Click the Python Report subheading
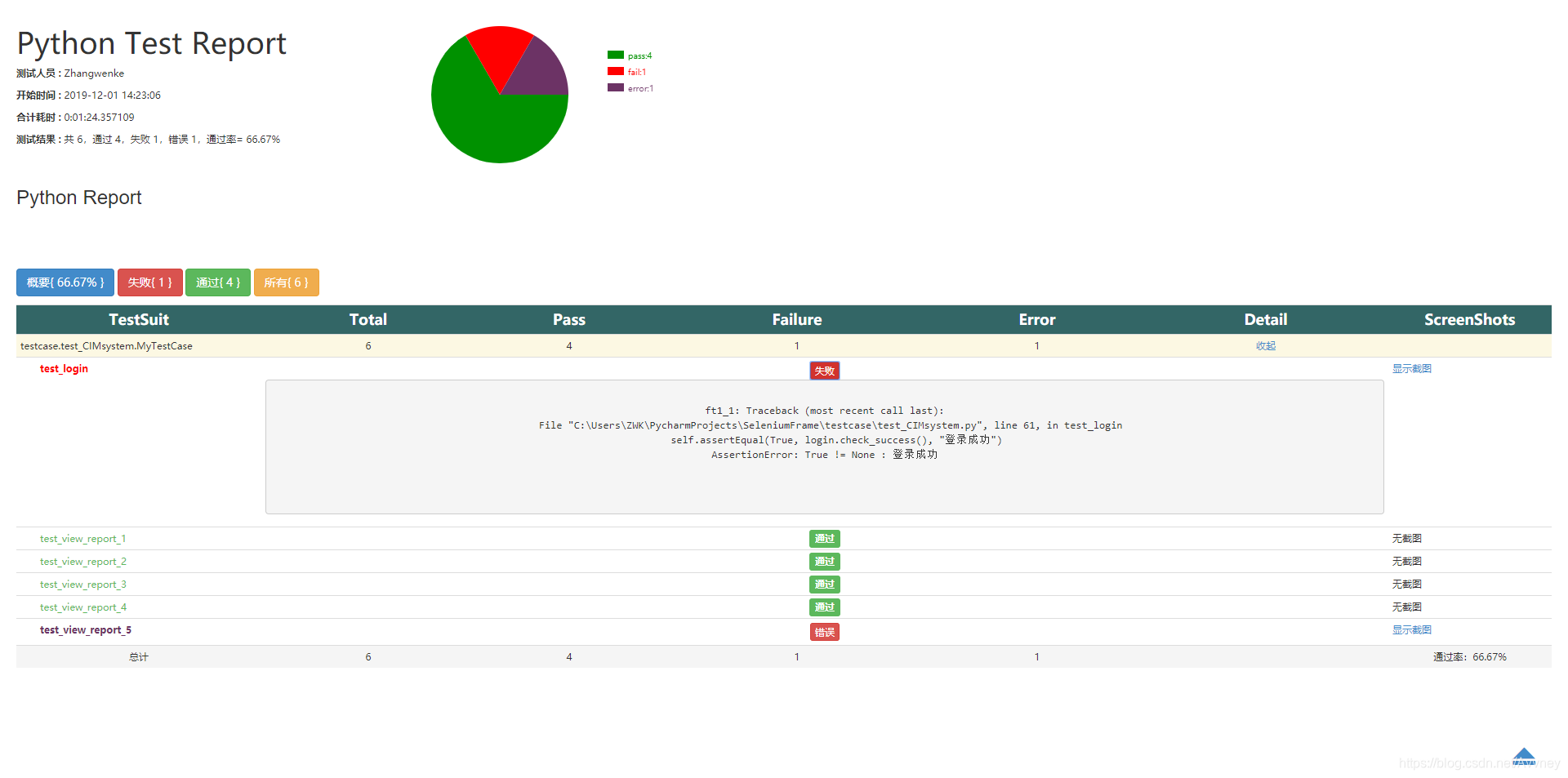The height and width of the screenshot is (778, 1568). click(79, 198)
